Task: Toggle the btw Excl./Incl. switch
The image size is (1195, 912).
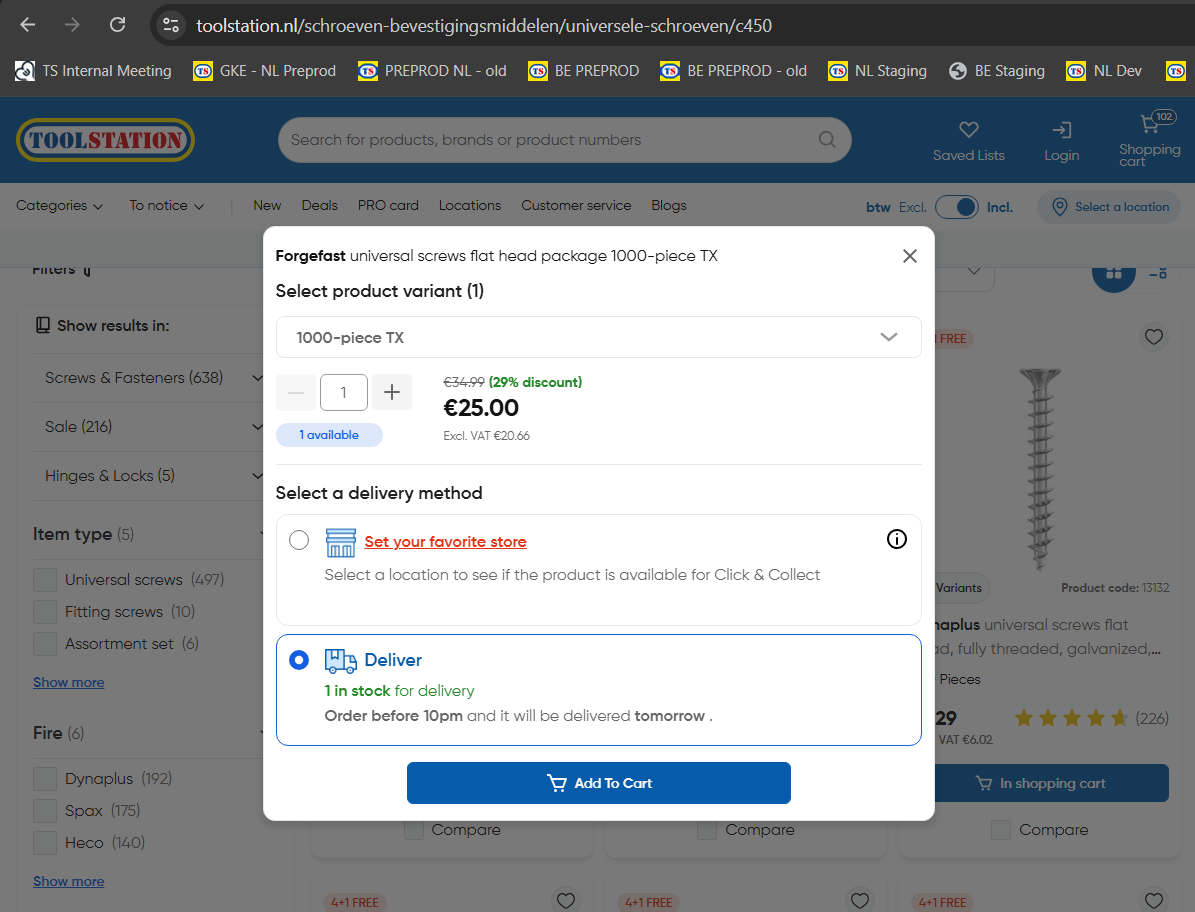Action: 956,207
